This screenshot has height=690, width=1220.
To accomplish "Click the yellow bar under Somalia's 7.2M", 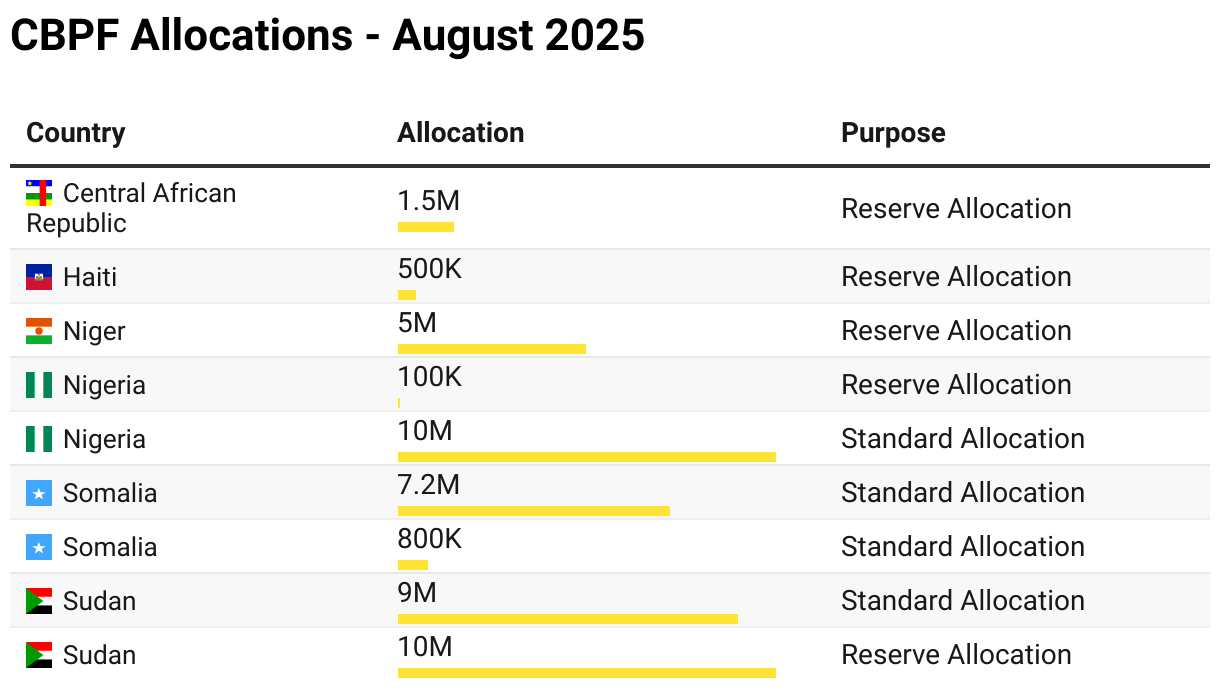I will [x=533, y=511].
